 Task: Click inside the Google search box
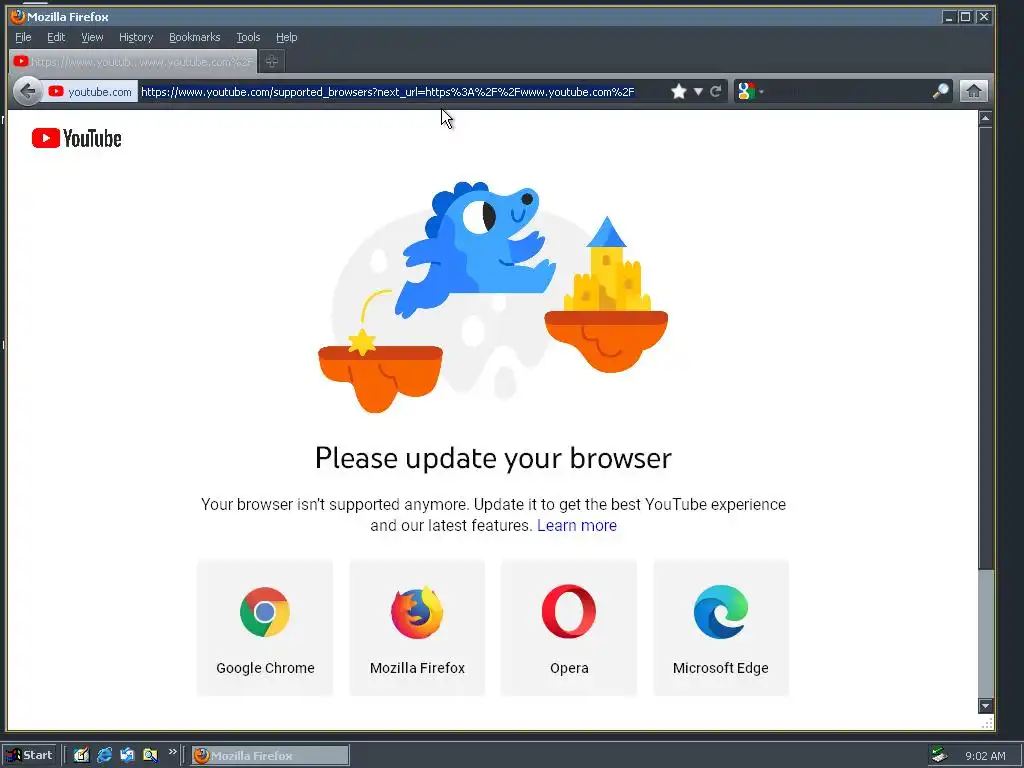(x=848, y=91)
